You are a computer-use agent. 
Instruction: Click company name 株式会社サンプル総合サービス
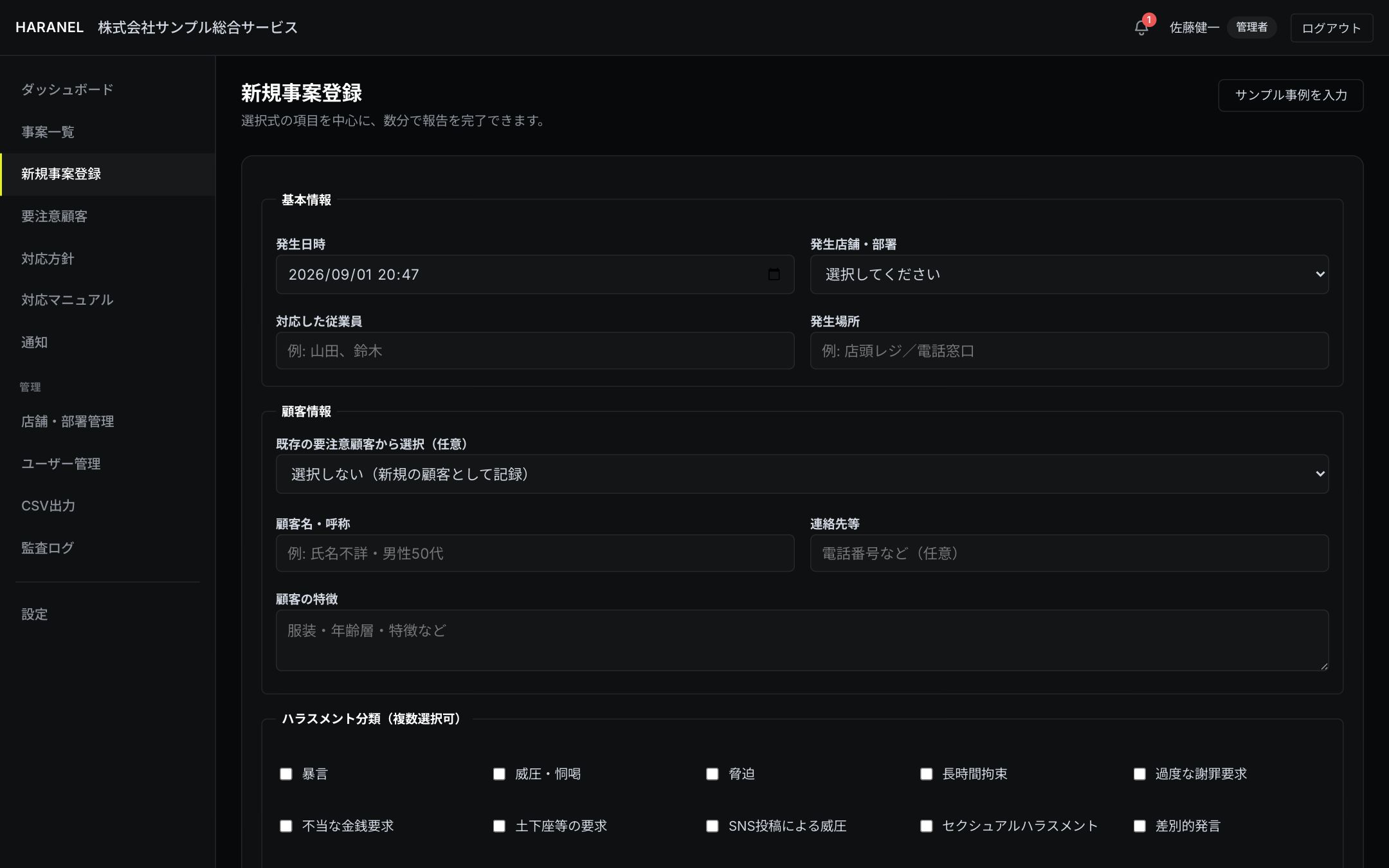coord(198,28)
